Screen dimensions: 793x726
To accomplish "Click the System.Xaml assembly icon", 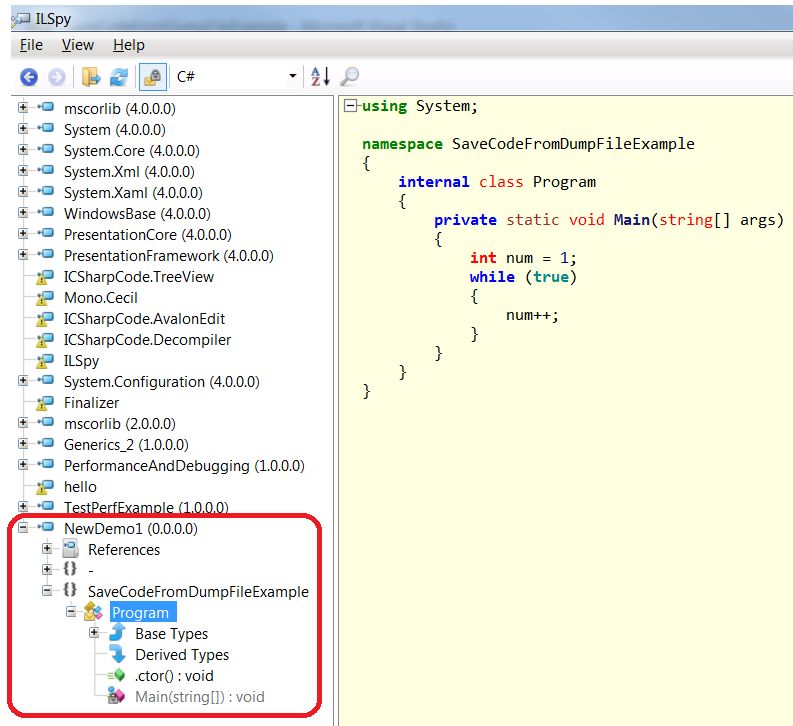I will pos(46,191).
